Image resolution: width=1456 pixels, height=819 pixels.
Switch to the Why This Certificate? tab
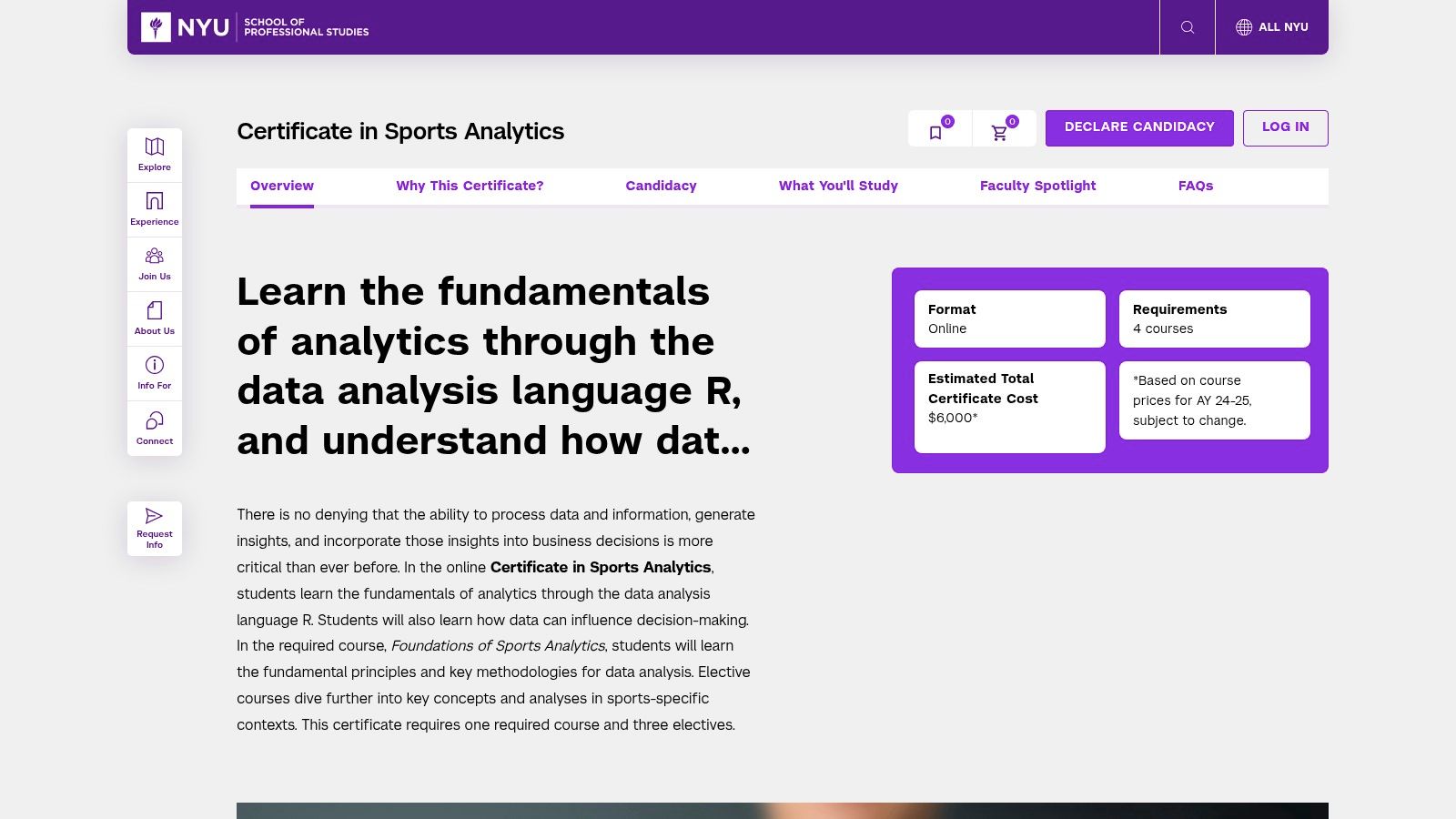point(470,186)
